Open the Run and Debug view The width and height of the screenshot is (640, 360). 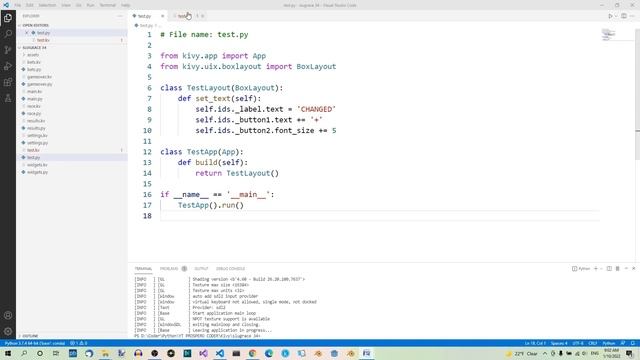pyautogui.click(x=8, y=66)
